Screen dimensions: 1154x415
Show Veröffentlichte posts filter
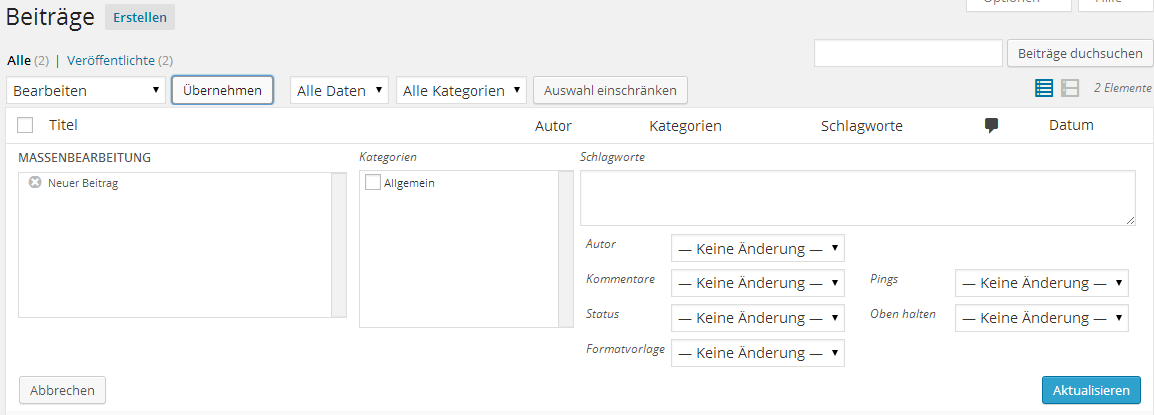[111, 61]
